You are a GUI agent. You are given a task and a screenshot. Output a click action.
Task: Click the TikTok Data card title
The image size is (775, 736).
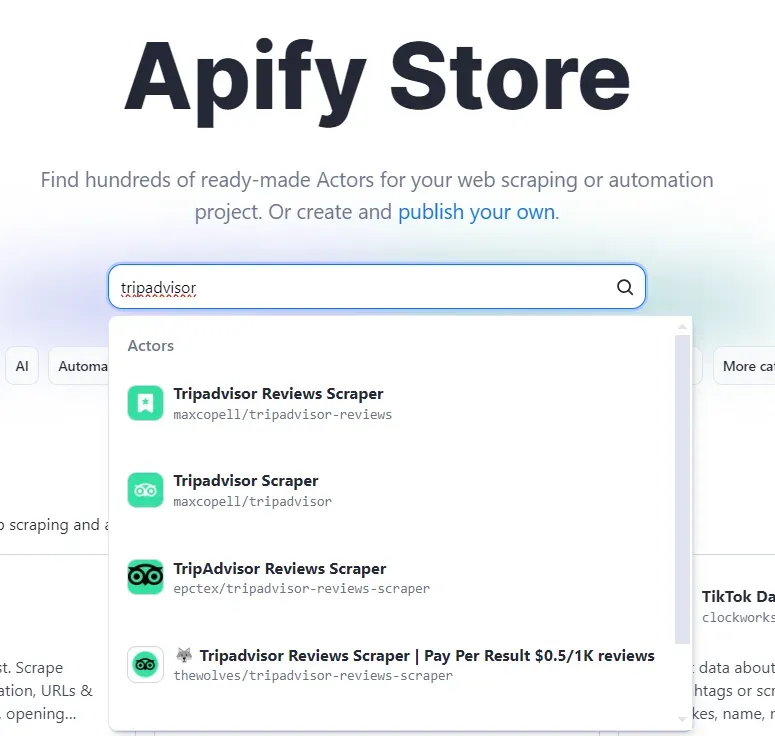click(738, 597)
